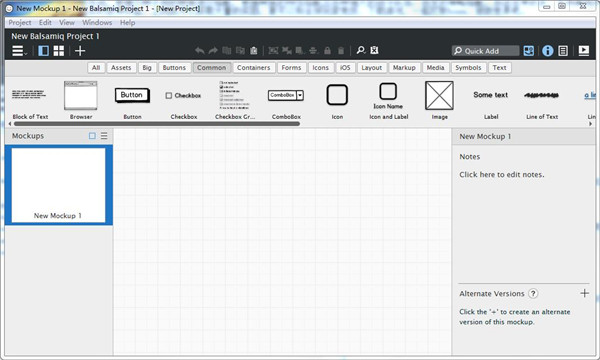Switch to the mockups grid view
Screen dimensions: 600x360
tap(59, 51)
